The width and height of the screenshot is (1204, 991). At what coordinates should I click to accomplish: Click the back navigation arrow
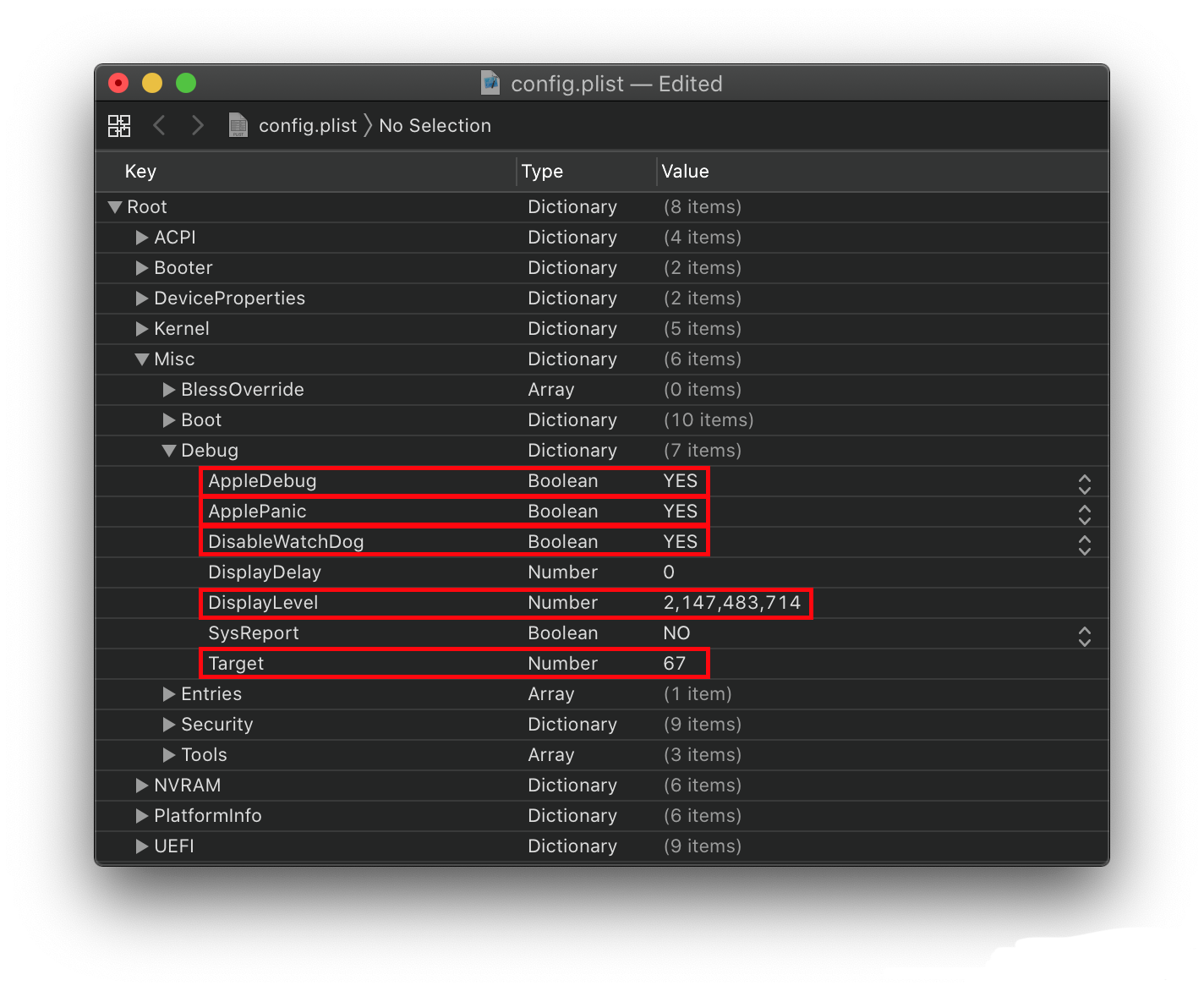pos(159,126)
